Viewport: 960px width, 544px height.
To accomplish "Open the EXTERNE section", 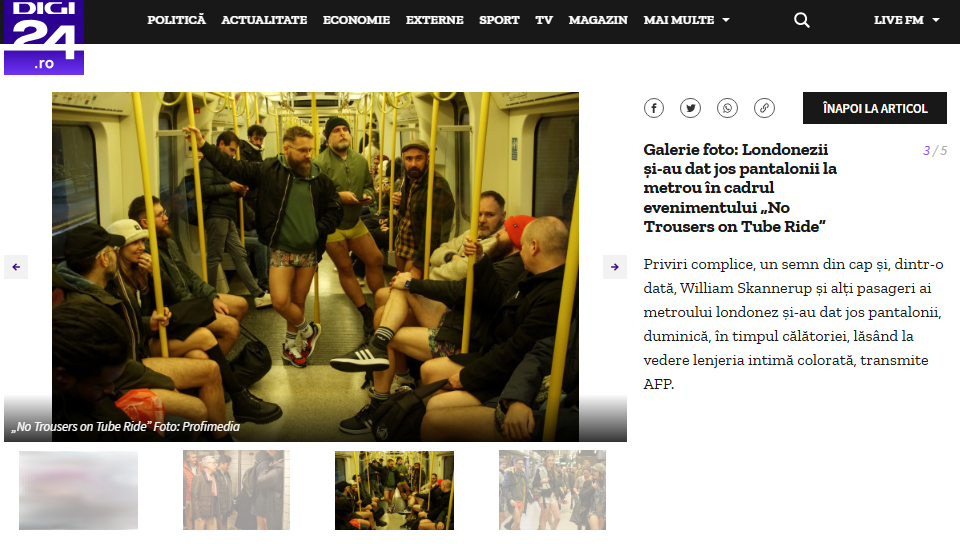I will point(435,20).
